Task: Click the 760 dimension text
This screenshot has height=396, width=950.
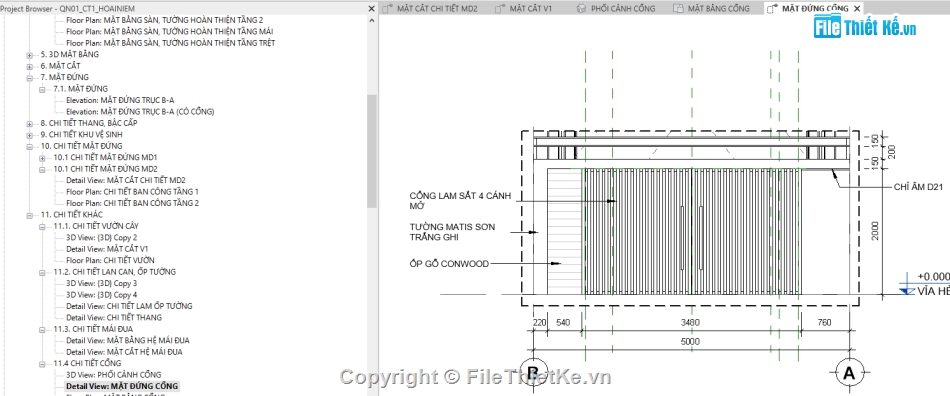Action: click(824, 323)
